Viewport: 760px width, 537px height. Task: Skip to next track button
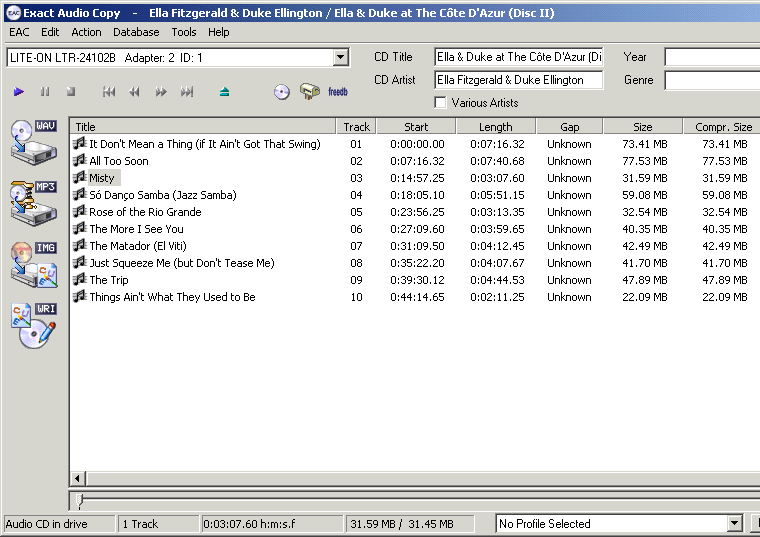(186, 92)
